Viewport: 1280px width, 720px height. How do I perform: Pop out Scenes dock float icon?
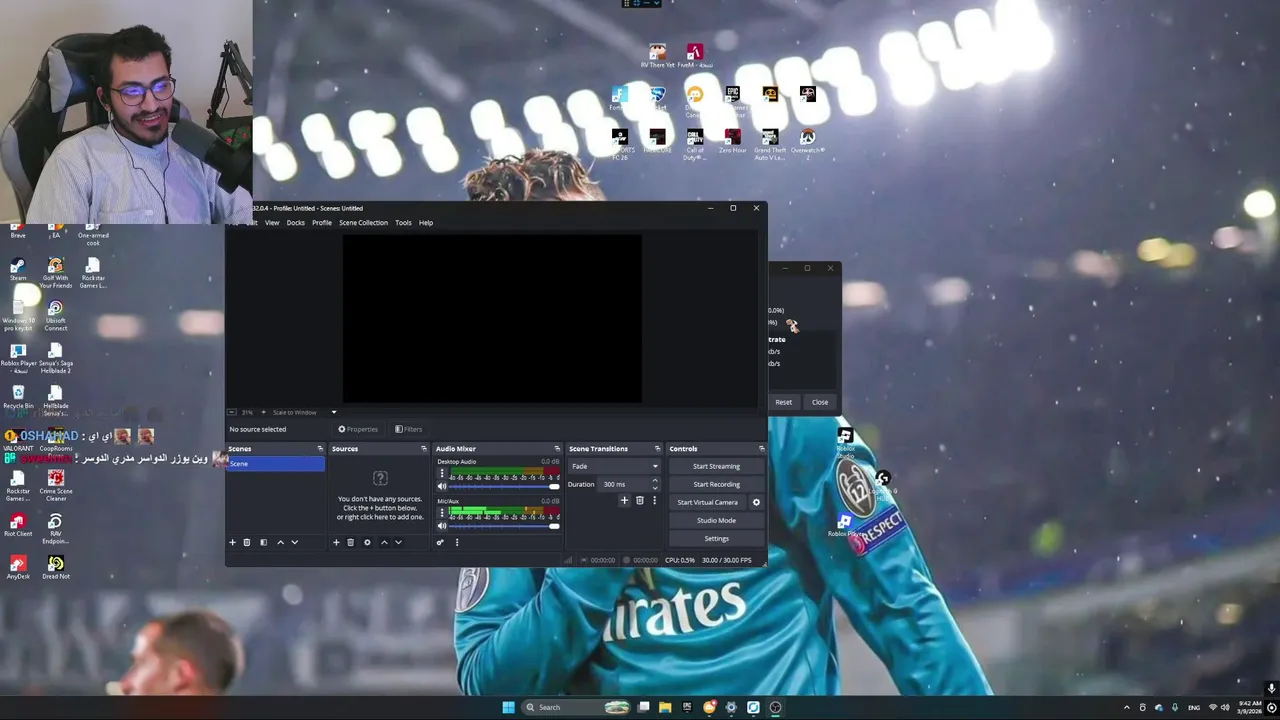320,449
